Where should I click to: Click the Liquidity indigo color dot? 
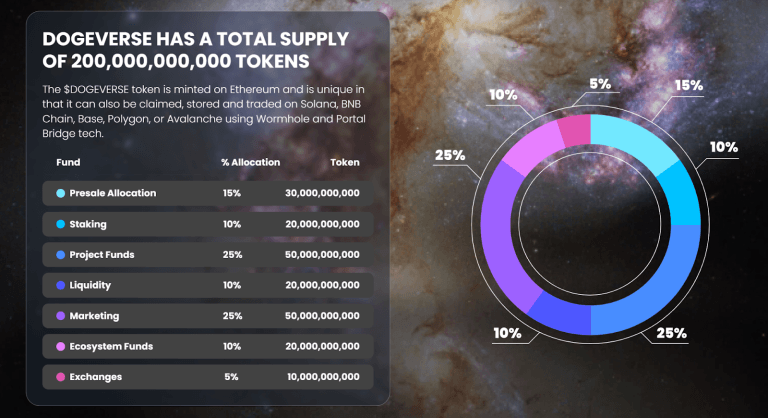click(61, 285)
